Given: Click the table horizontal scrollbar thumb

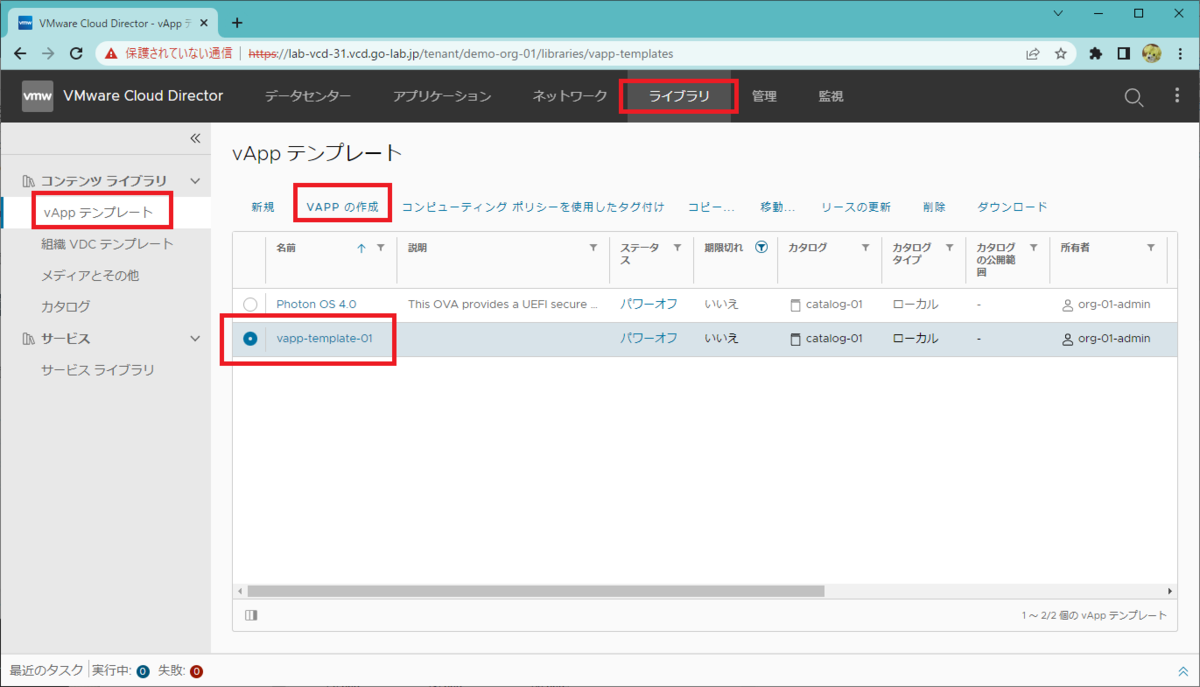Looking at the screenshot, I should point(536,591).
